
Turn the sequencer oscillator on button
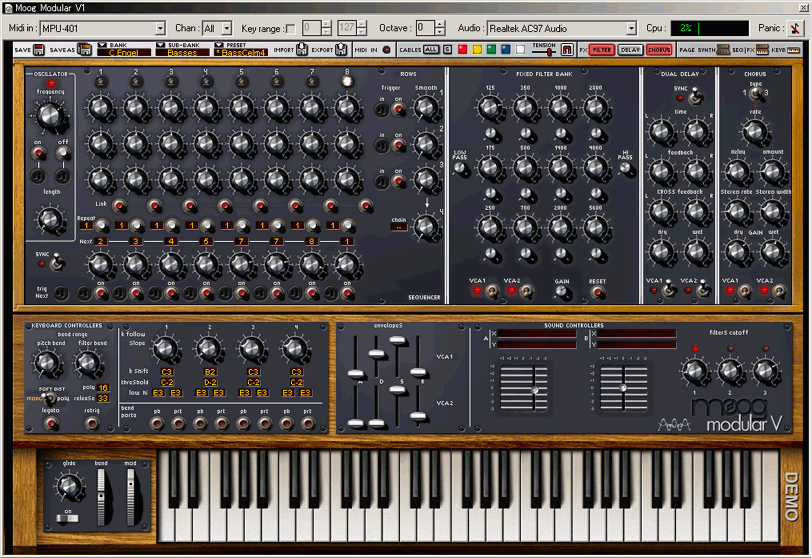point(37,153)
